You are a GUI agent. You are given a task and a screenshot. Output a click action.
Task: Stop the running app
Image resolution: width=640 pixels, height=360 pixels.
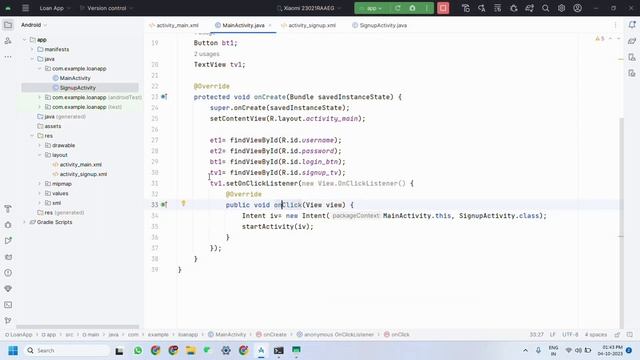(x=443, y=8)
